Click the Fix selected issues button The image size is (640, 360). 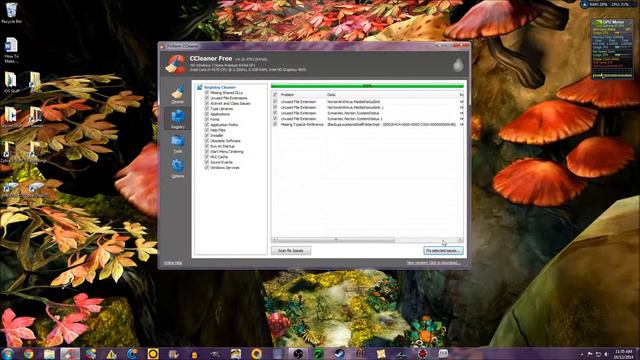(443, 251)
